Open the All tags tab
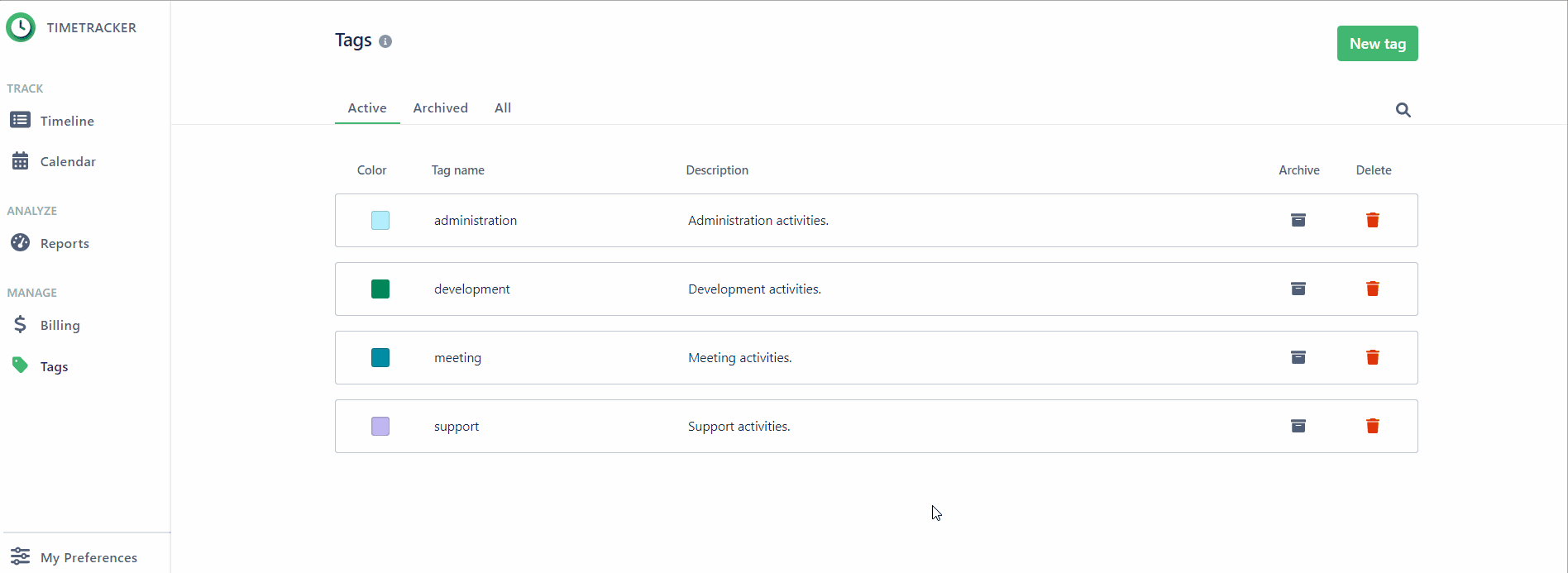 tap(502, 107)
